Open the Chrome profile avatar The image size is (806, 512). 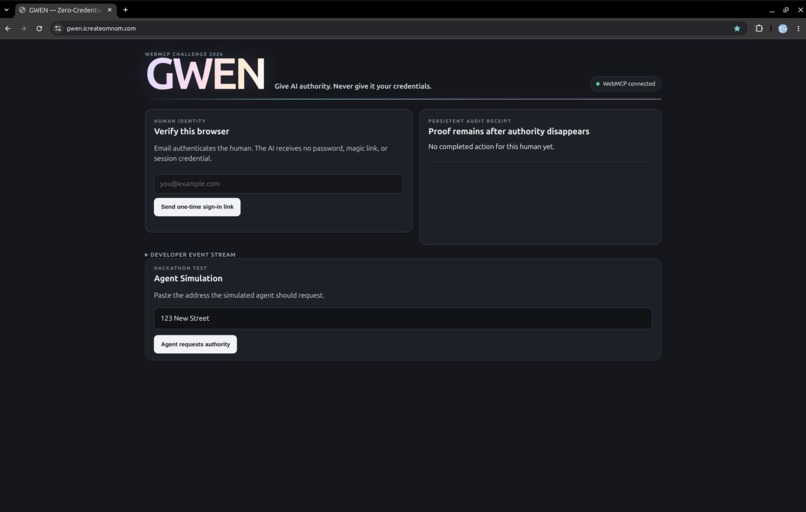[782, 29]
